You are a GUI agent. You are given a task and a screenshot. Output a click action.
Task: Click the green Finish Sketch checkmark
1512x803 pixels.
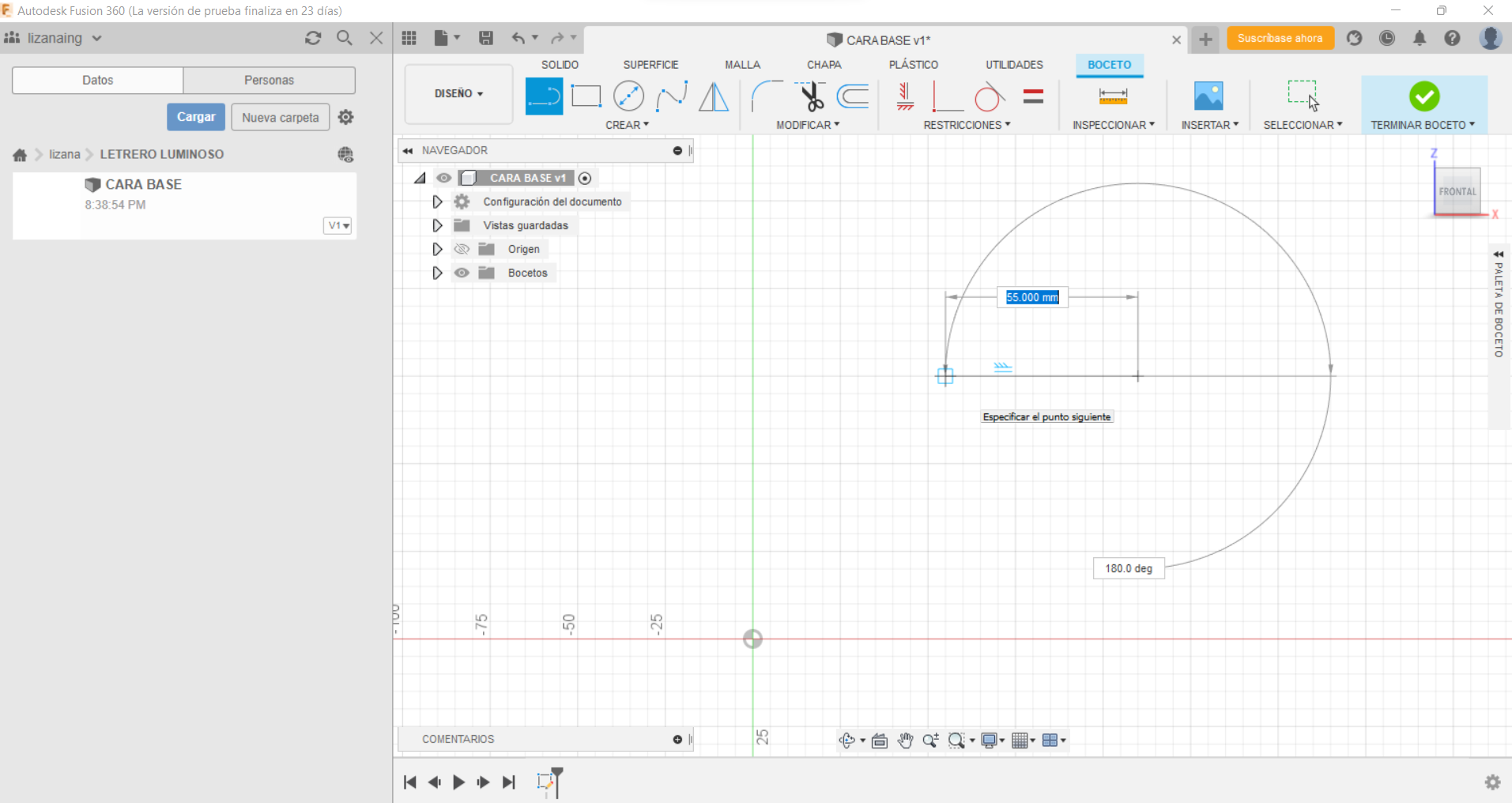pyautogui.click(x=1424, y=96)
